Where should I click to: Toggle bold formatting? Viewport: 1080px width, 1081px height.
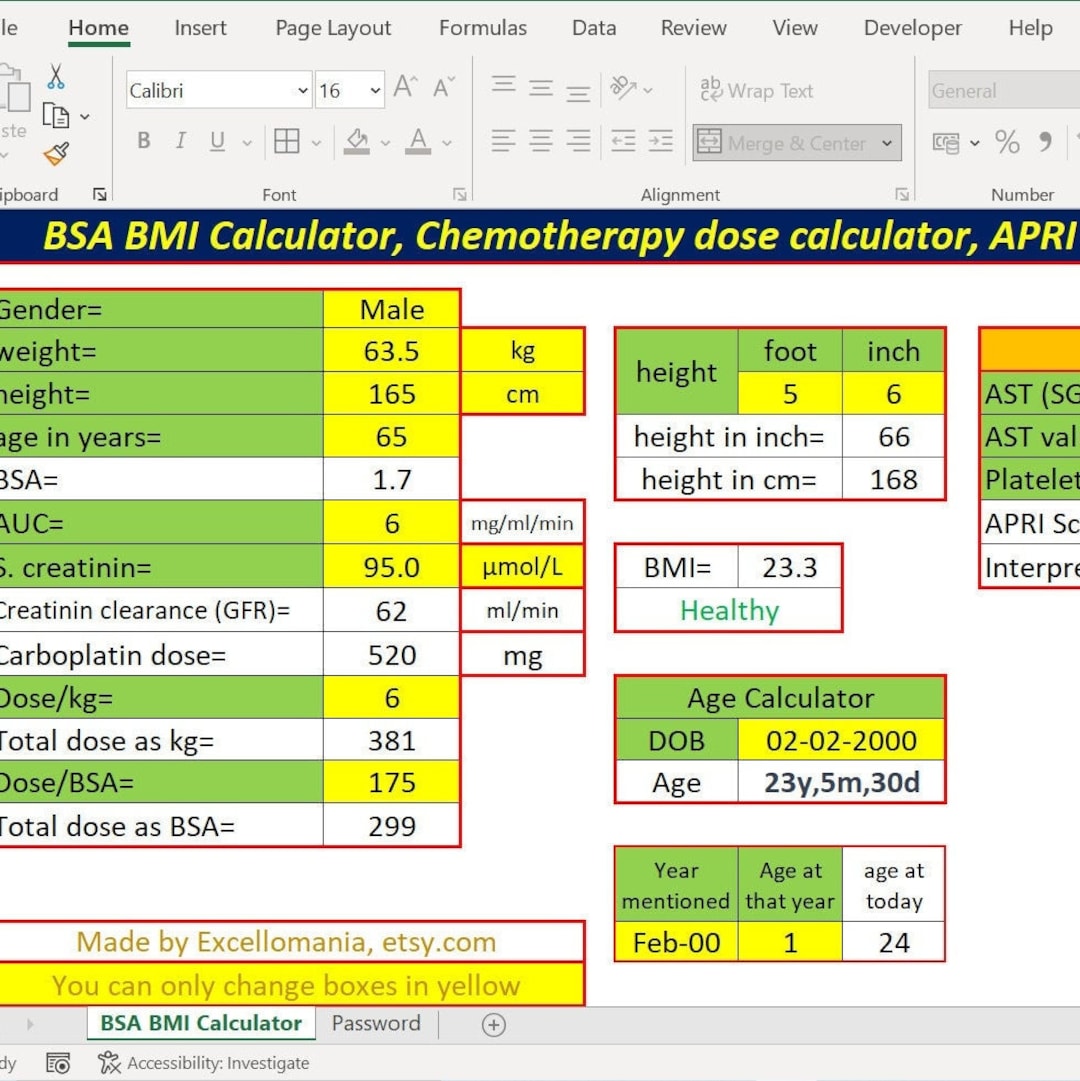pyautogui.click(x=143, y=141)
